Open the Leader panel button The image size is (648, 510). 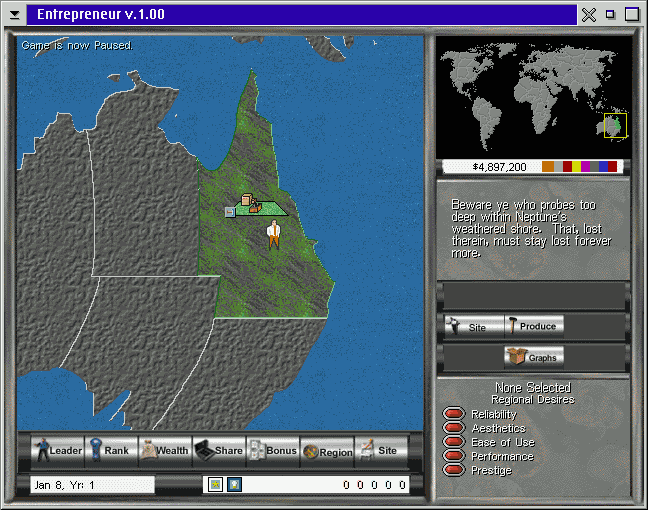click(58, 451)
